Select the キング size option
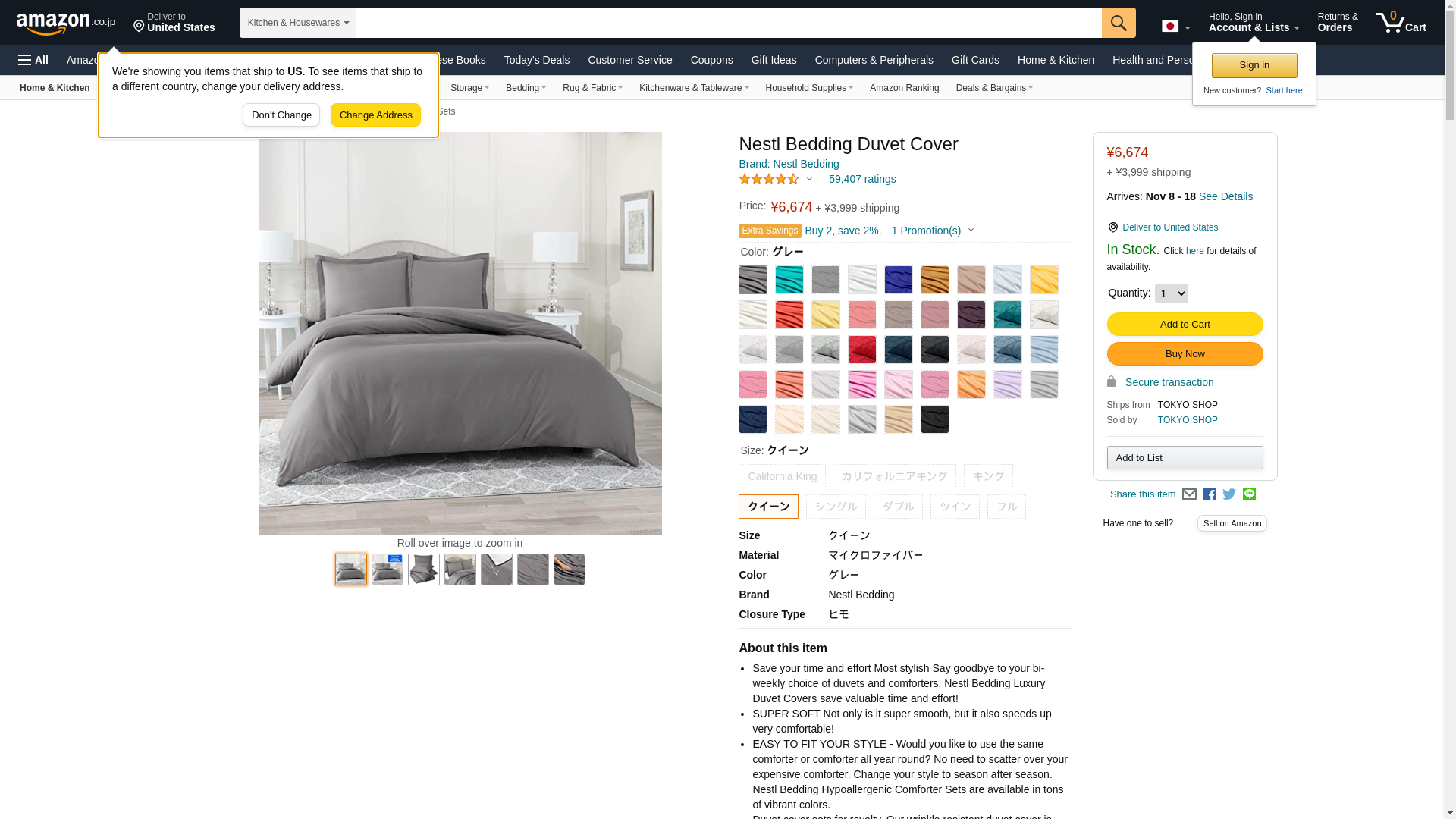This screenshot has height=819, width=1456. pos(988,476)
